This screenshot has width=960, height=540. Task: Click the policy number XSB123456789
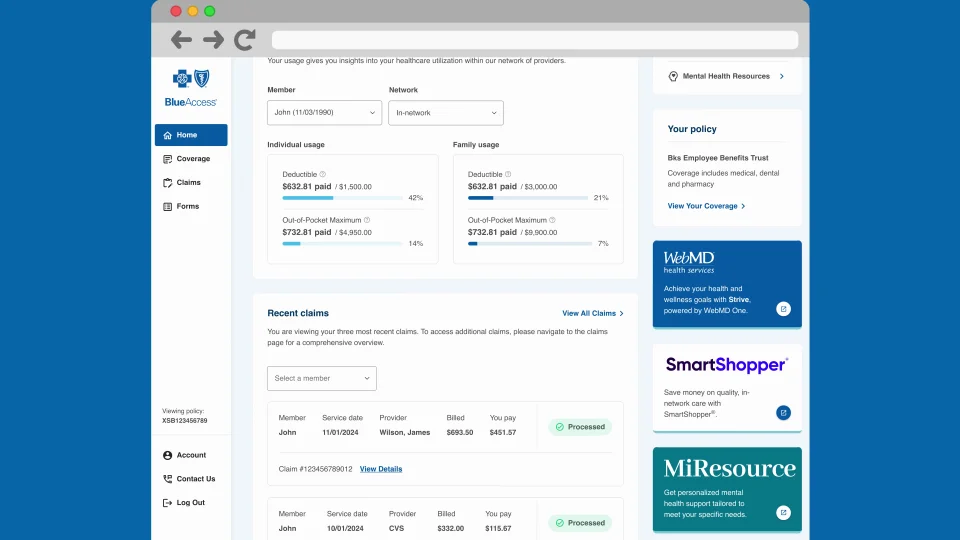coord(184,421)
